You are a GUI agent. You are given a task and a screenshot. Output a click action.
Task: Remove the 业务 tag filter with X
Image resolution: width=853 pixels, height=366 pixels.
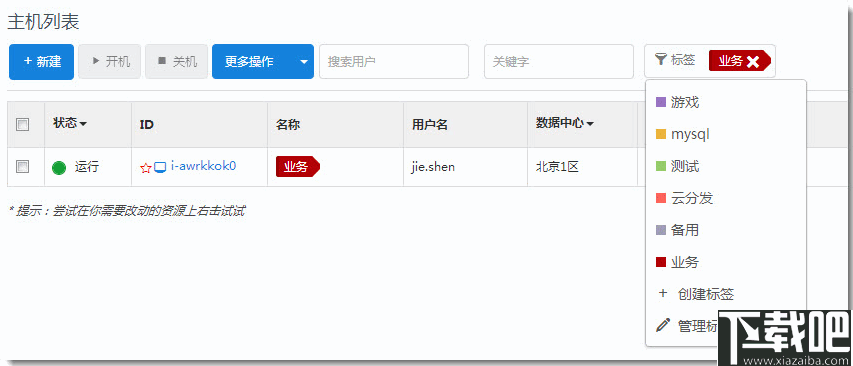pos(753,61)
